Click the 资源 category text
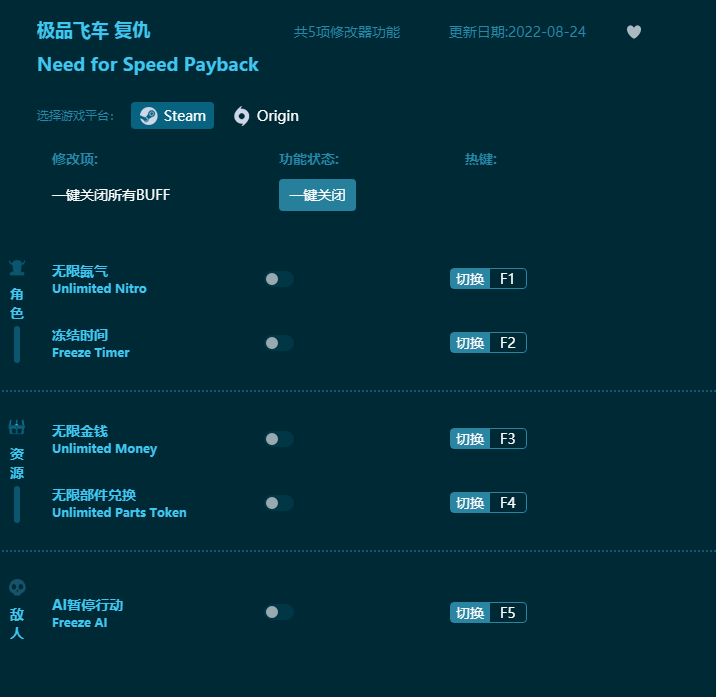 (x=17, y=464)
